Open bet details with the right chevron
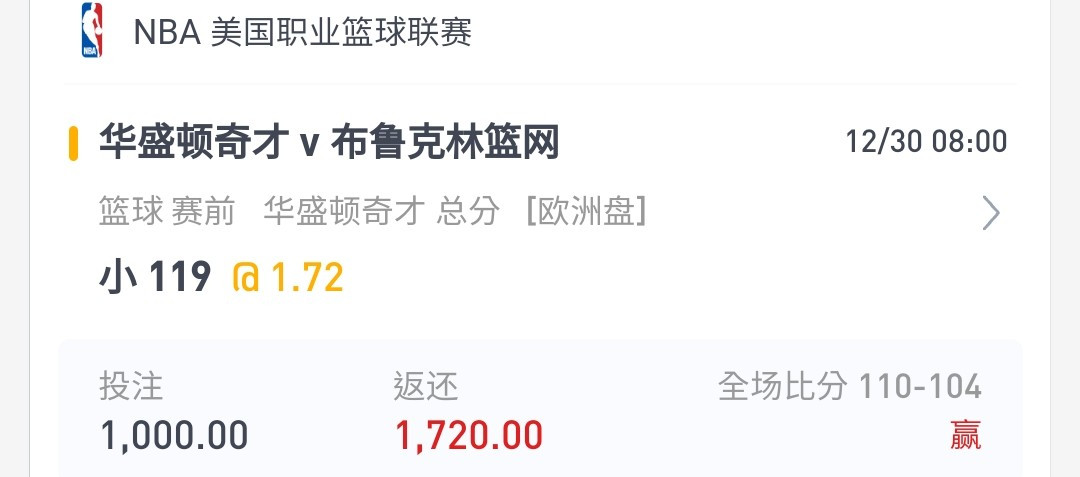 [990, 213]
